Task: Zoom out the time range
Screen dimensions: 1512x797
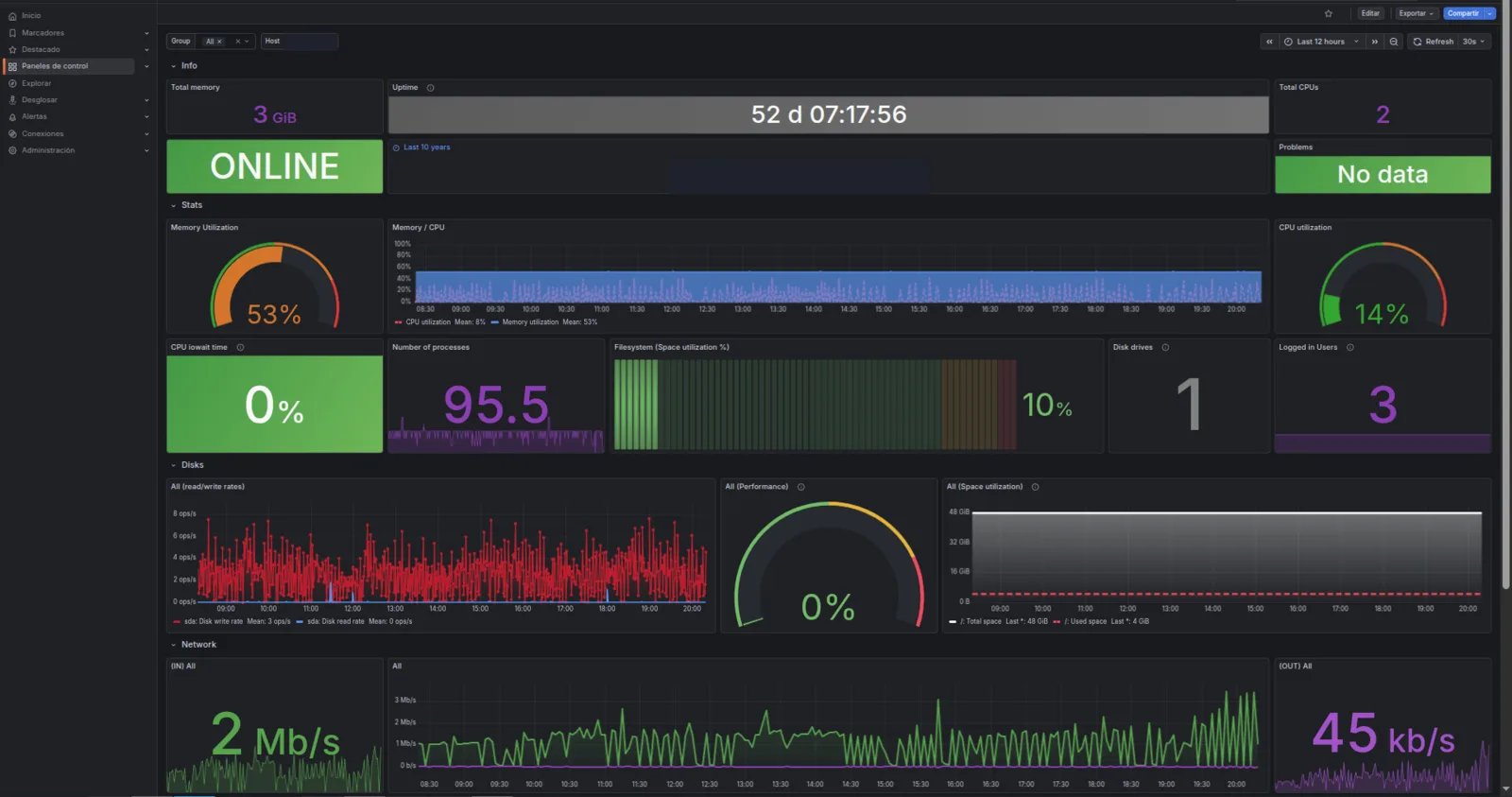Action: (x=1394, y=42)
